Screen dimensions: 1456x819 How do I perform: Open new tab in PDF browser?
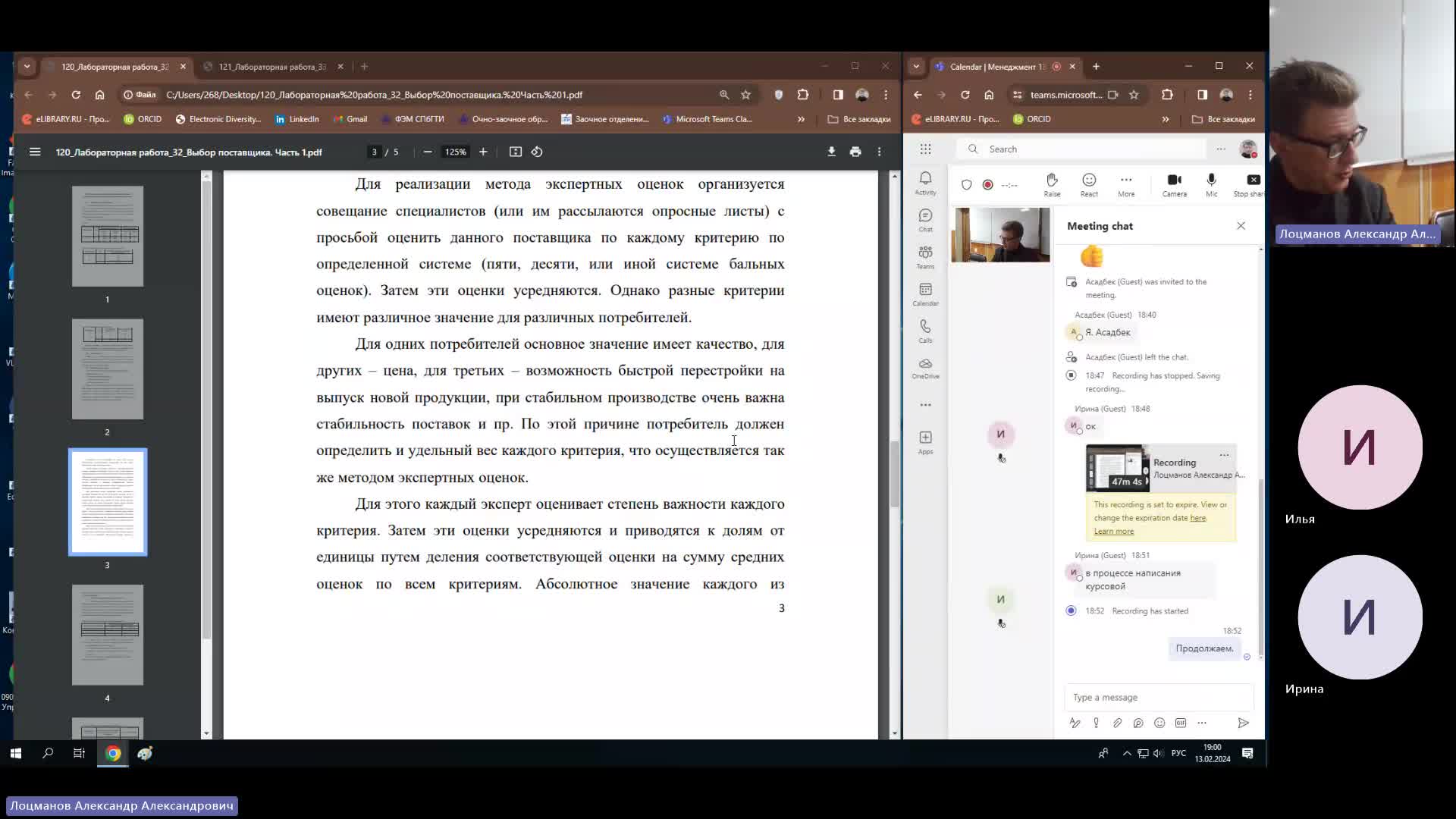[365, 67]
